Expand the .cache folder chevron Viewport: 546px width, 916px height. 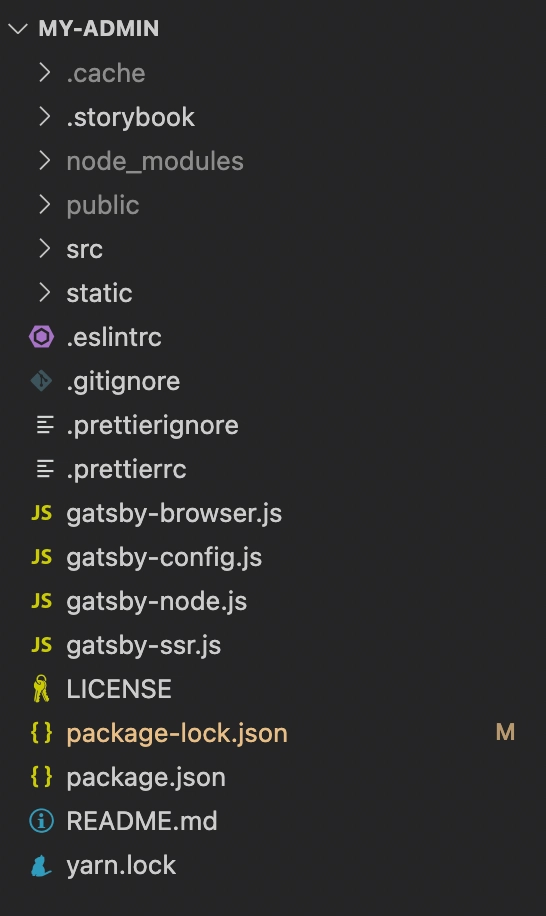[44, 73]
